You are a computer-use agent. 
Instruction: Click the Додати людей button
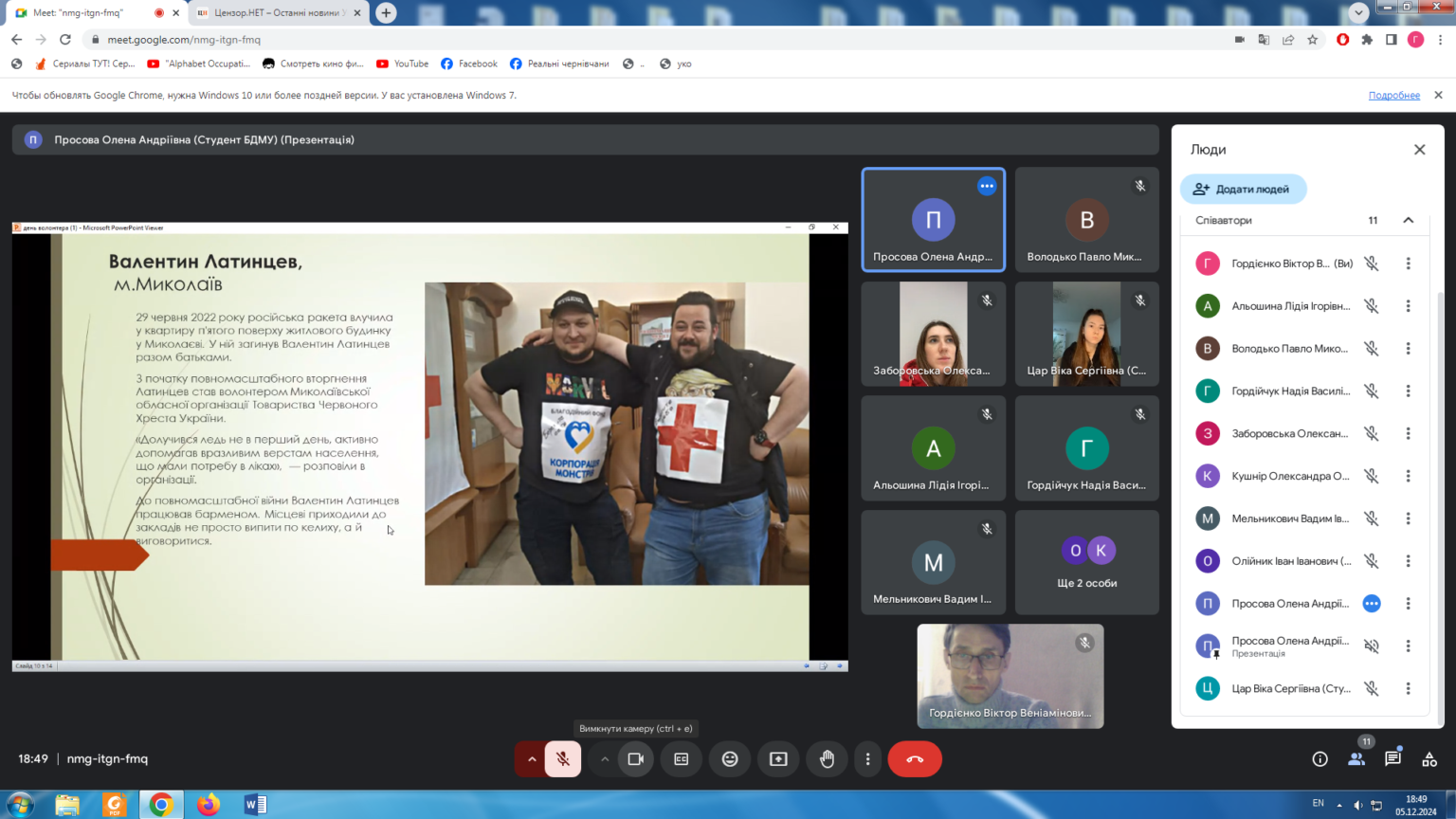[1243, 189]
